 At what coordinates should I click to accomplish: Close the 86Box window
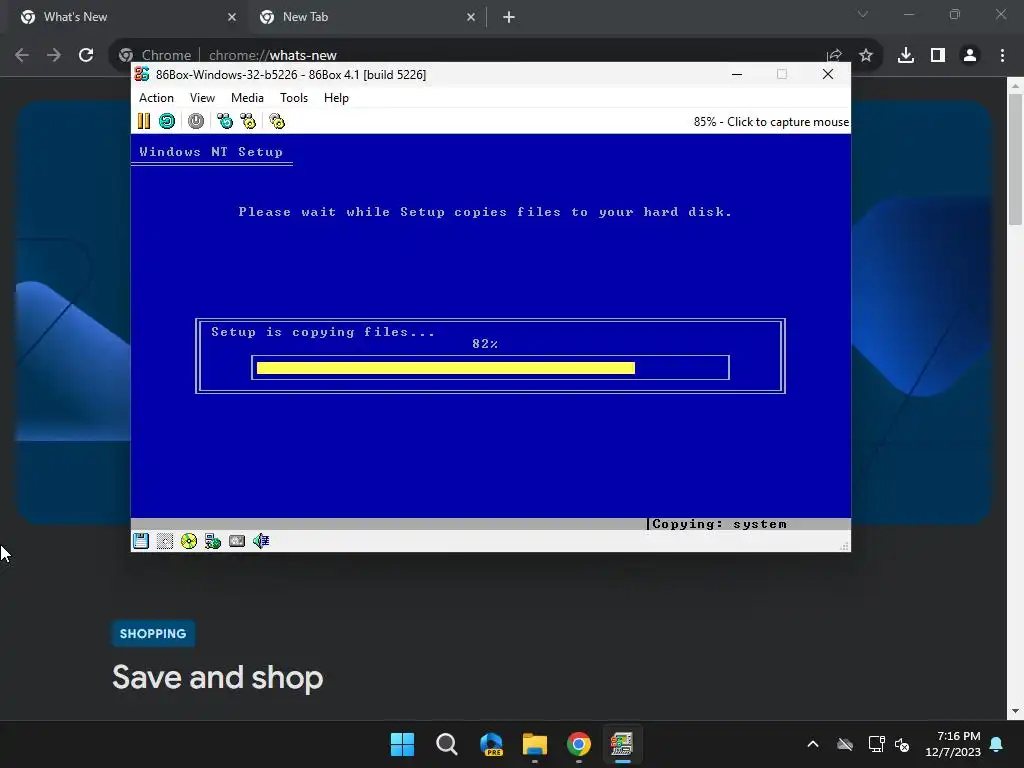click(x=827, y=74)
